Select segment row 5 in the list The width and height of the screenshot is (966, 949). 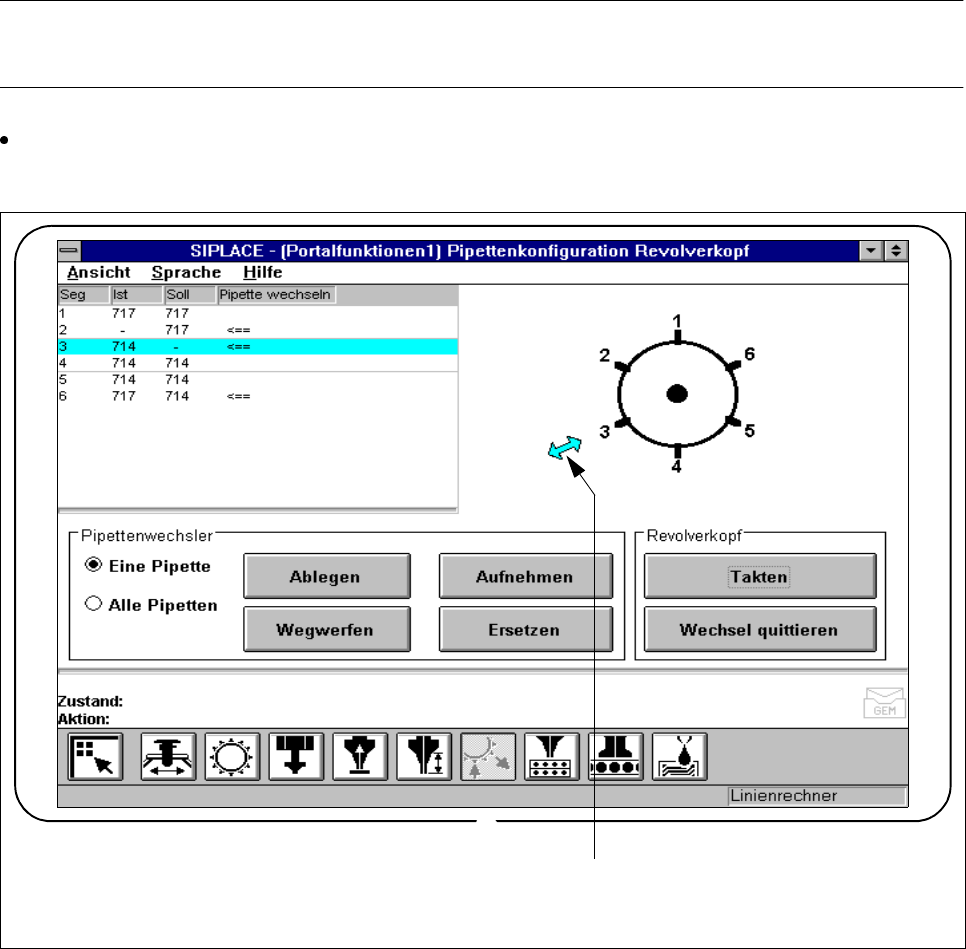tap(258, 380)
